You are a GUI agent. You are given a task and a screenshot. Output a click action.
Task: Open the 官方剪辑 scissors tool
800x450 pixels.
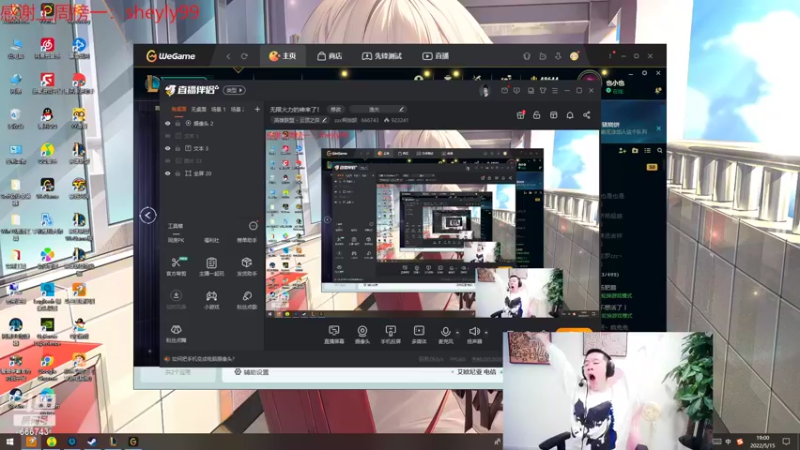tap(176, 266)
